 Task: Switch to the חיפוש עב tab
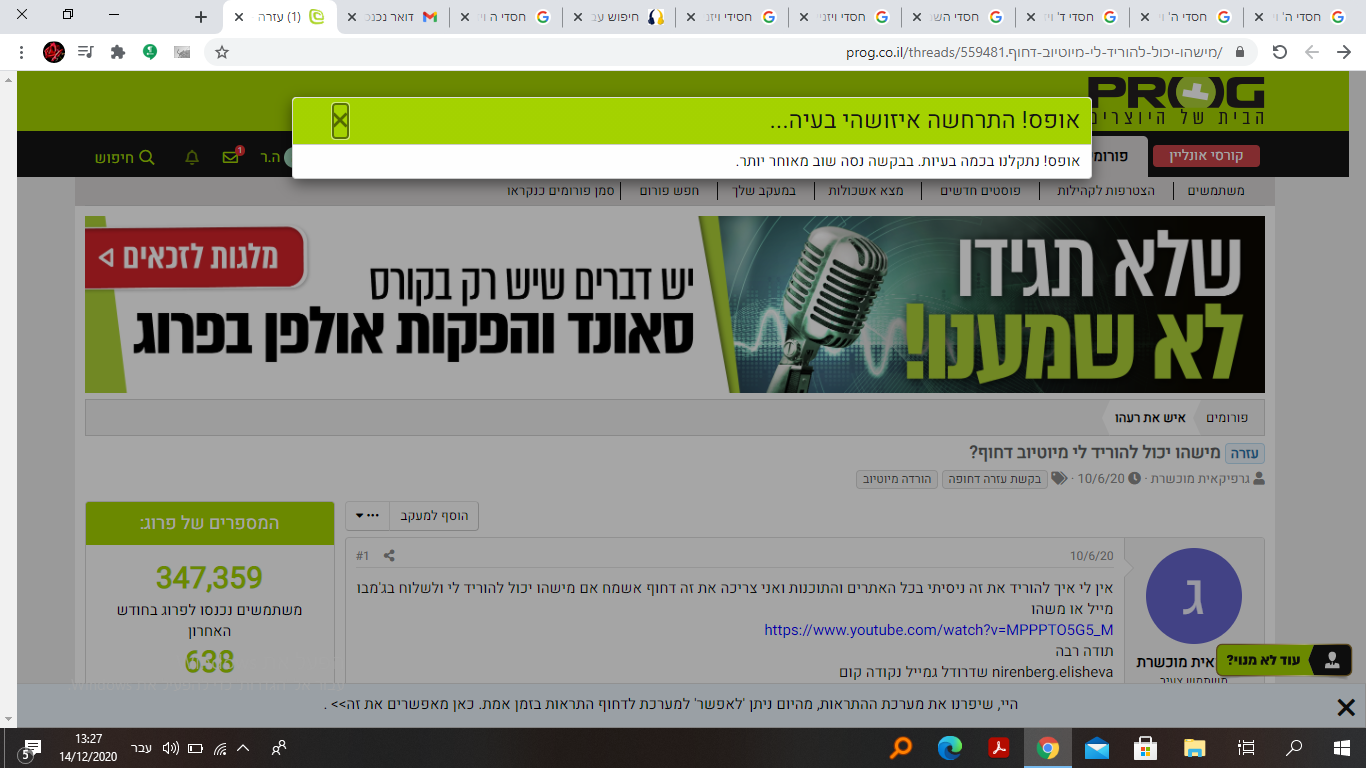point(622,17)
